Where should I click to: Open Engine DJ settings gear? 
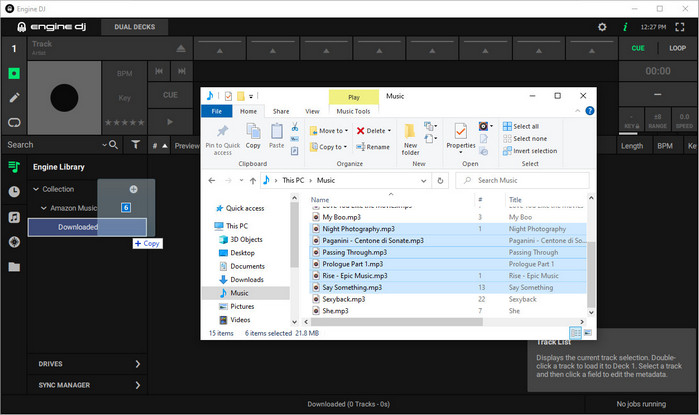(602, 27)
